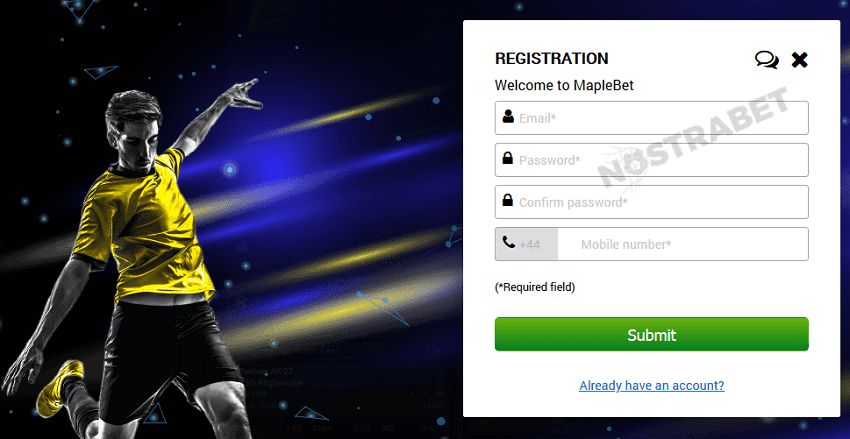
Task: Click the Welcome to MapleBet text
Action: [564, 85]
